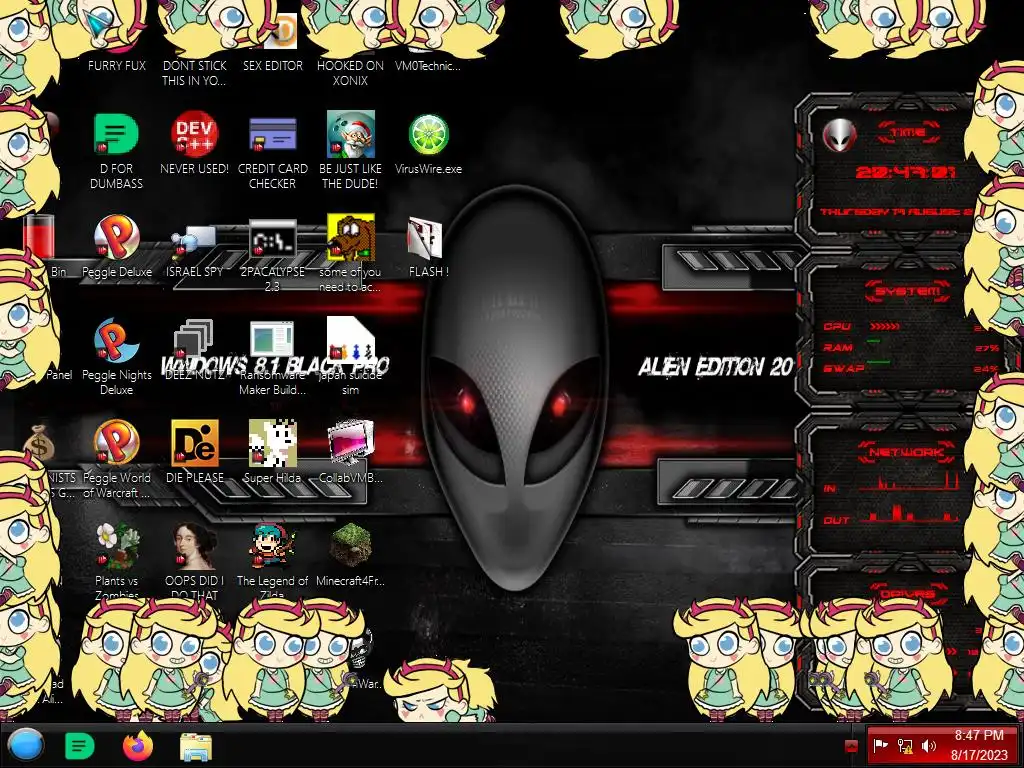Launch Firefox from the taskbar

138,746
